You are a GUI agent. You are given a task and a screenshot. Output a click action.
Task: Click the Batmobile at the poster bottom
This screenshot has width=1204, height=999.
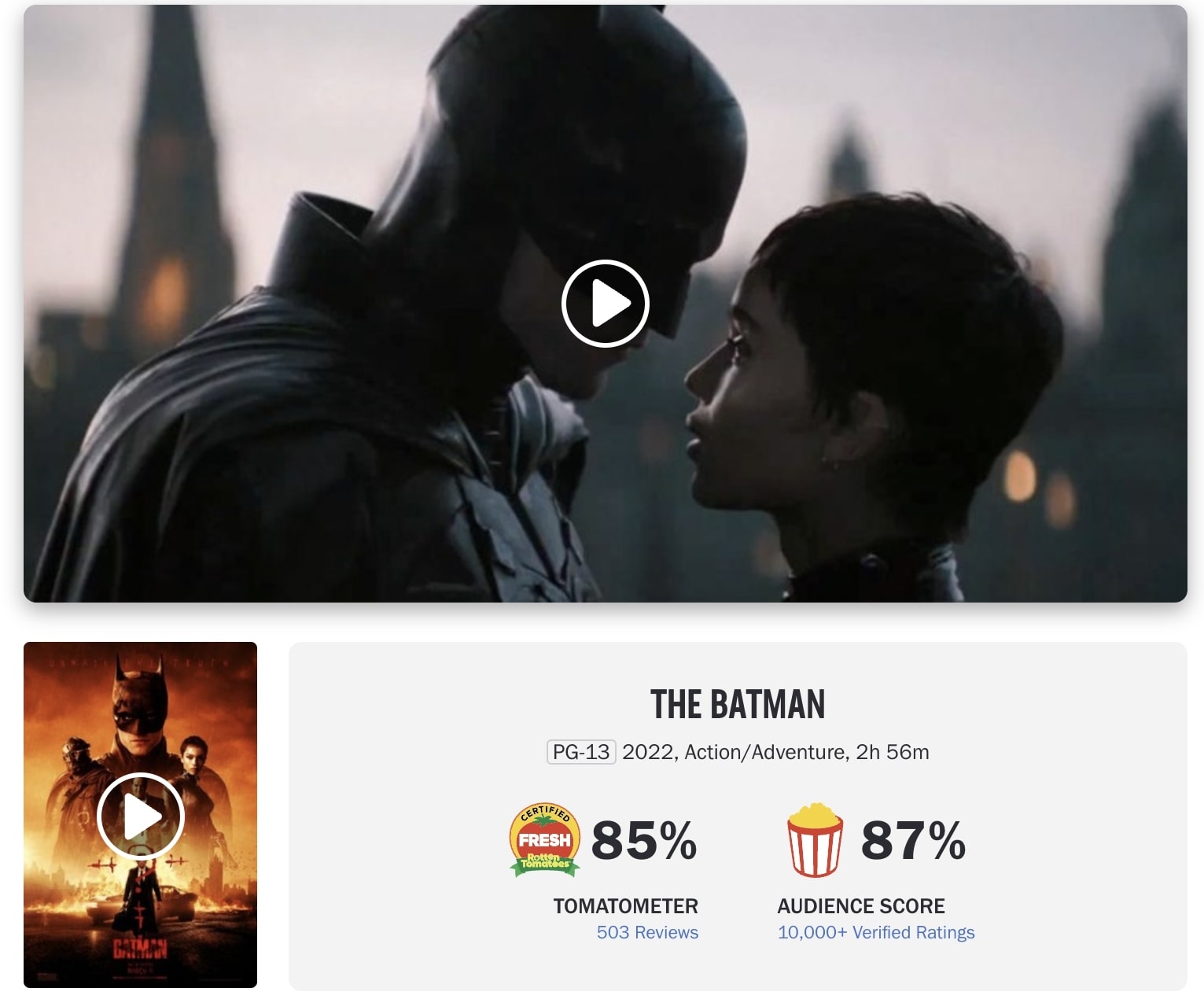(142, 905)
